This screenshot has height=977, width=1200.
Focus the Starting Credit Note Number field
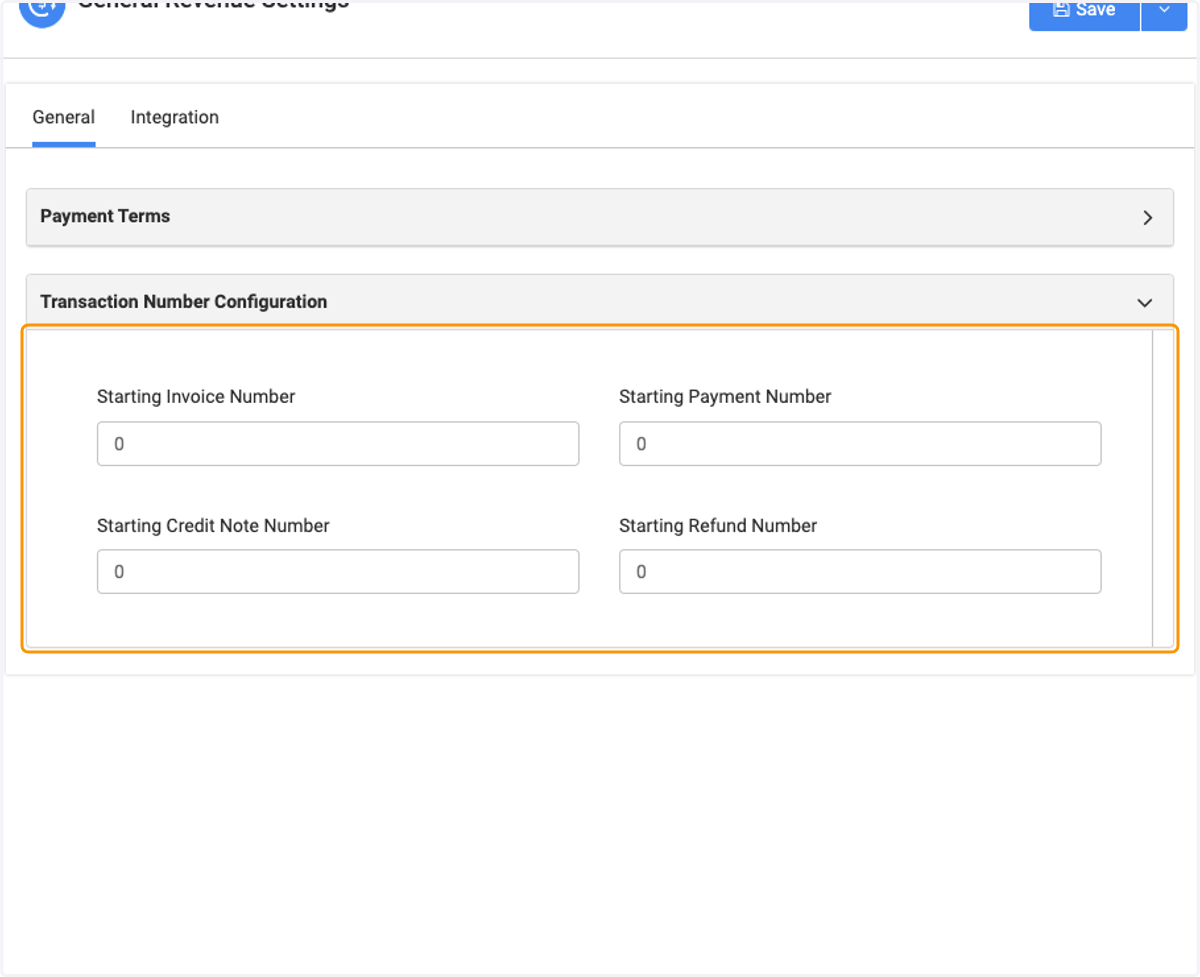click(338, 572)
